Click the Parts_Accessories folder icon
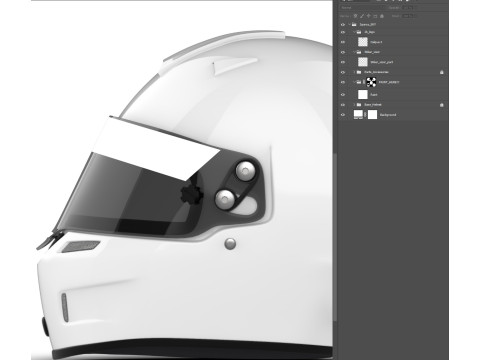The image size is (480, 360). [x=359, y=72]
